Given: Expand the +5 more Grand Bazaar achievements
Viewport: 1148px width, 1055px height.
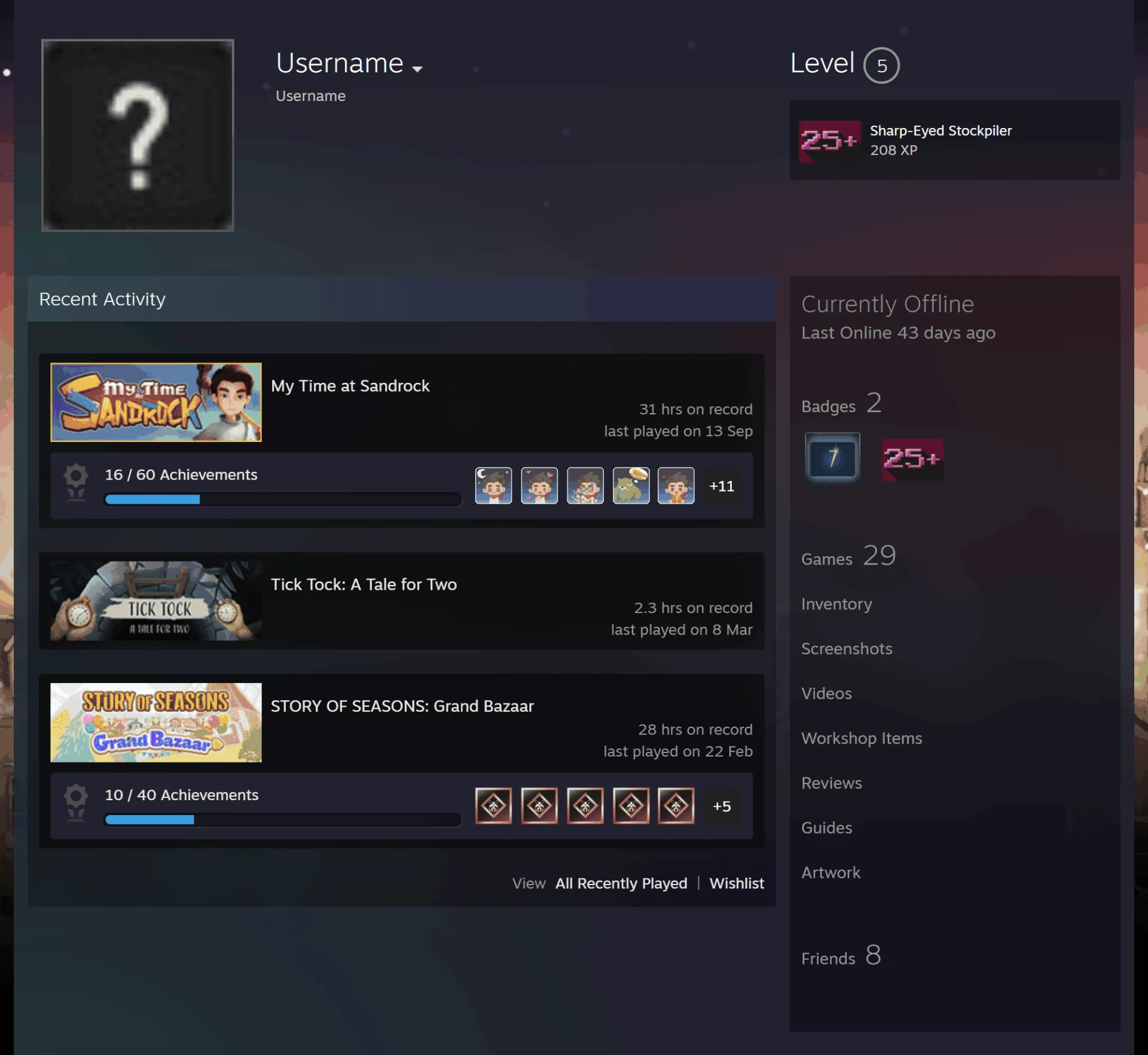Looking at the screenshot, I should (722, 806).
